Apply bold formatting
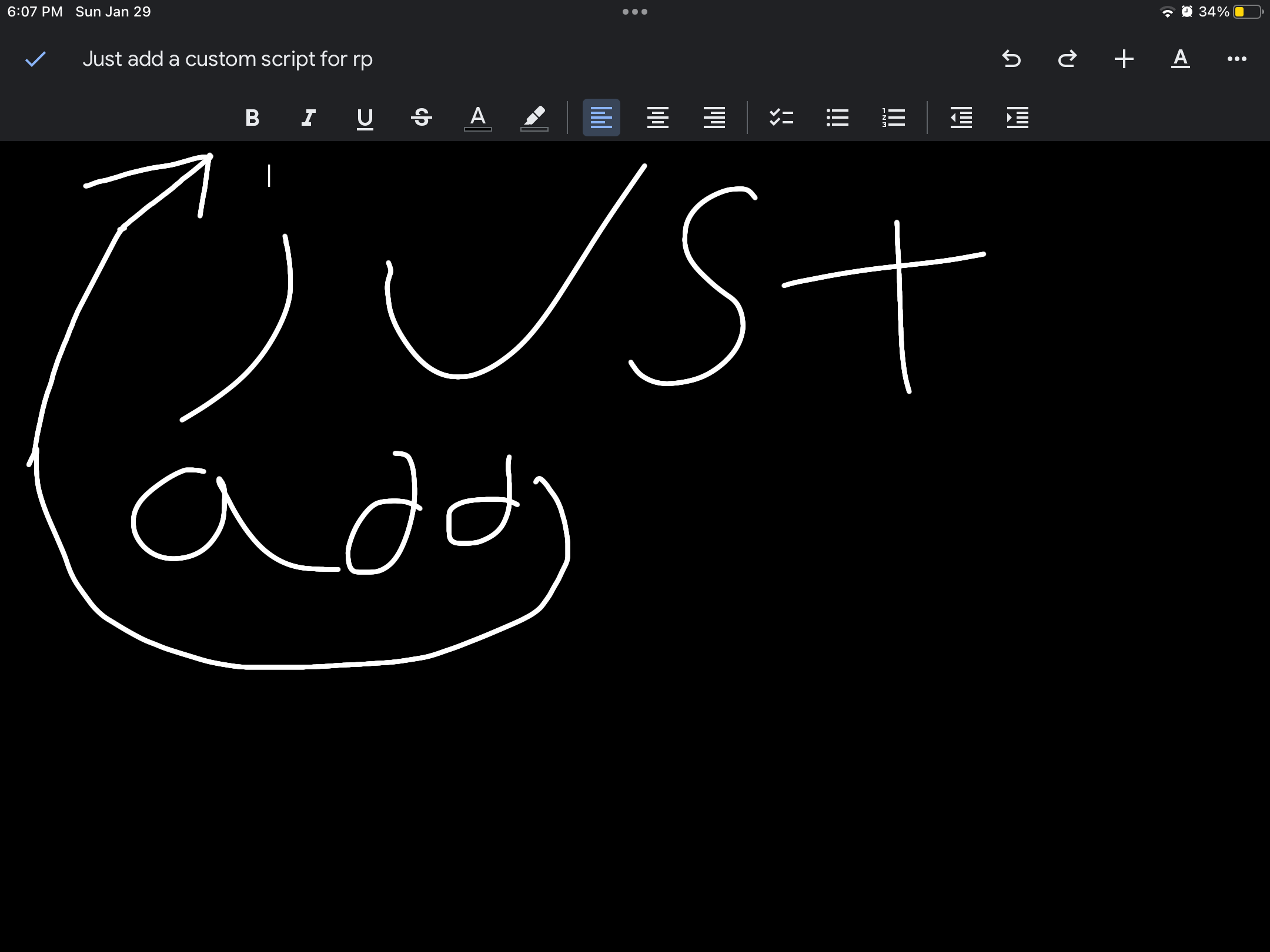The width and height of the screenshot is (1270, 952). (x=252, y=118)
